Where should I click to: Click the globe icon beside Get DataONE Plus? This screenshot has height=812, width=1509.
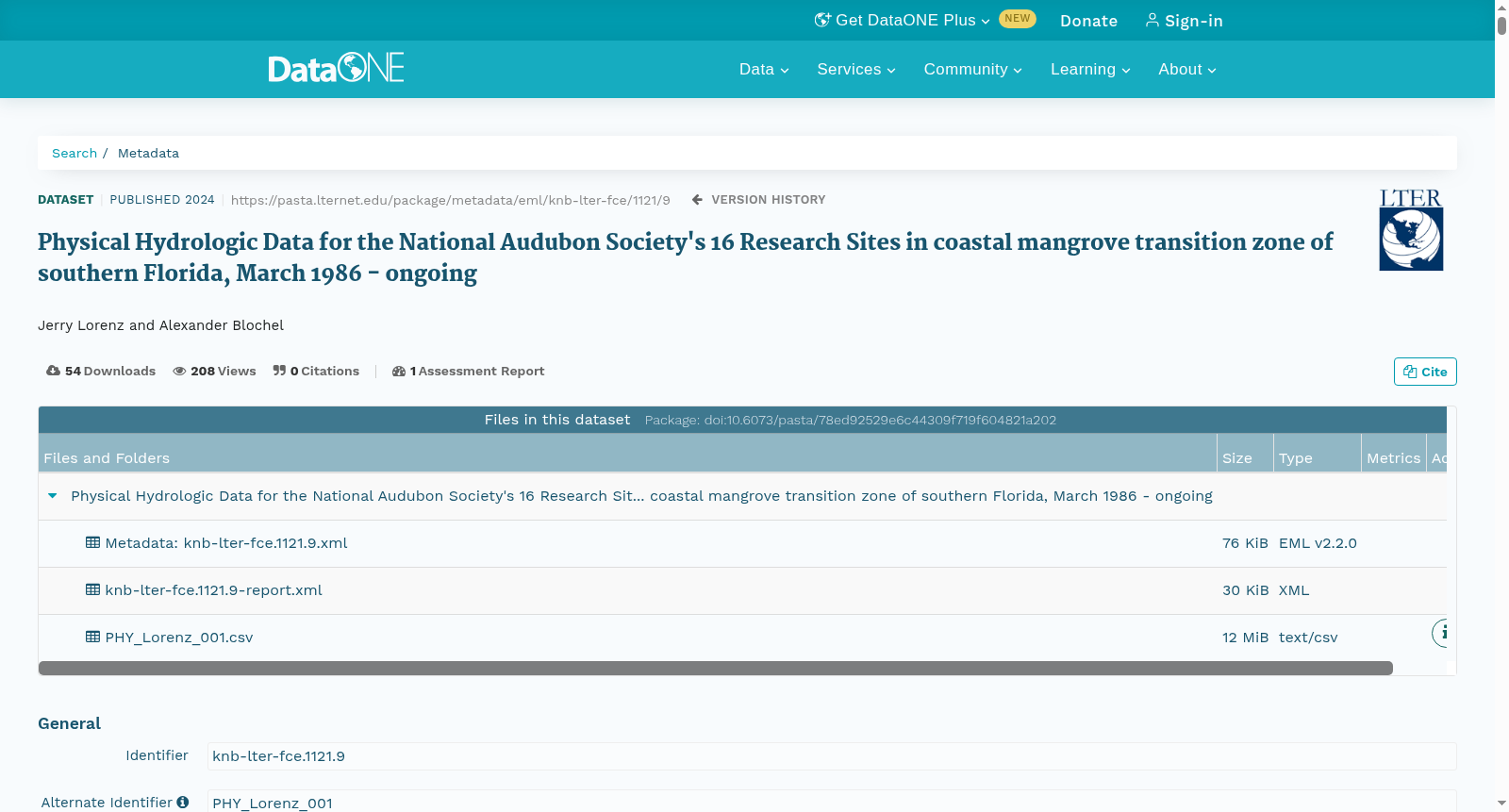point(822,20)
